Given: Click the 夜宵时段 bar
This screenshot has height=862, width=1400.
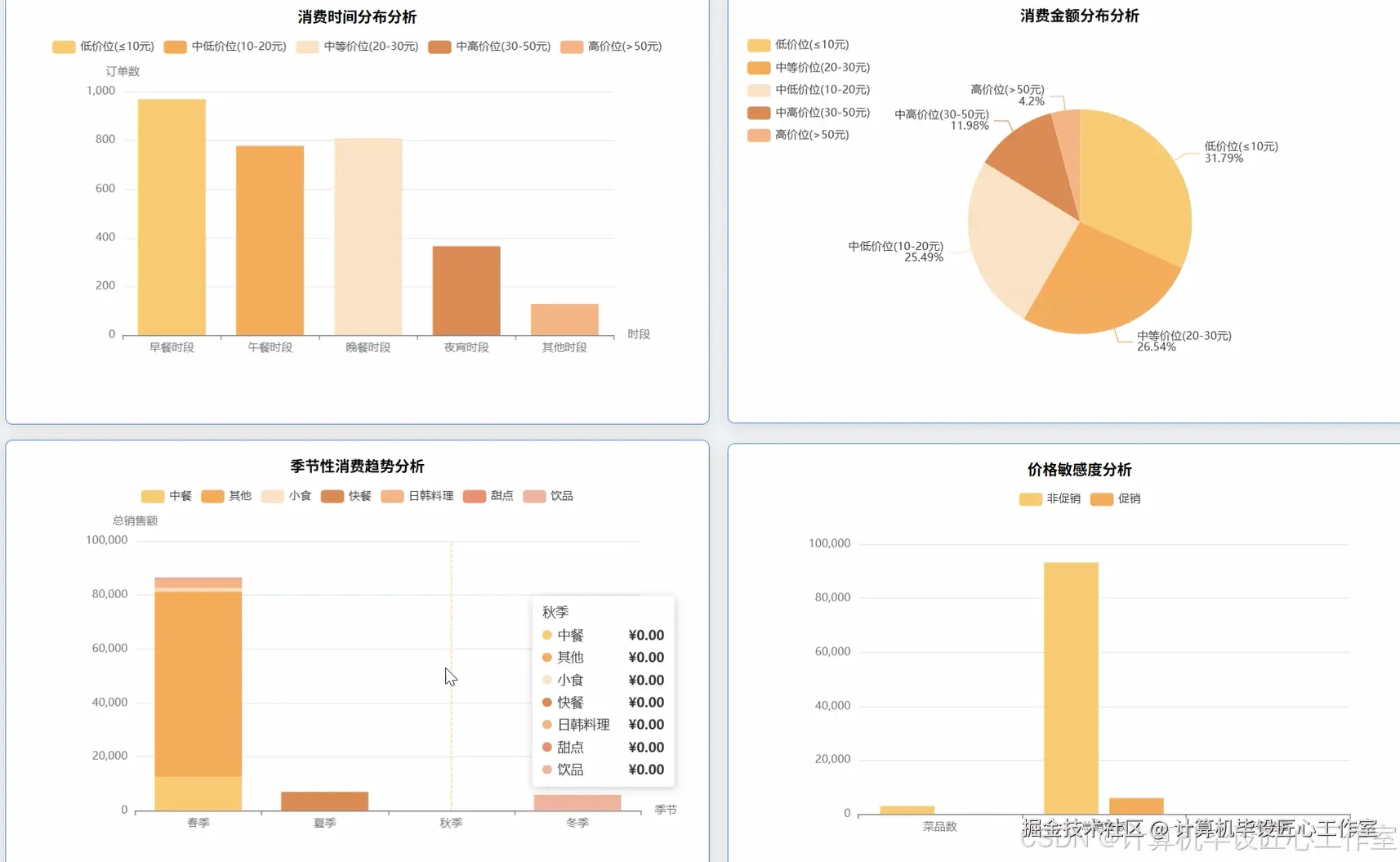Looking at the screenshot, I should 466,291.
